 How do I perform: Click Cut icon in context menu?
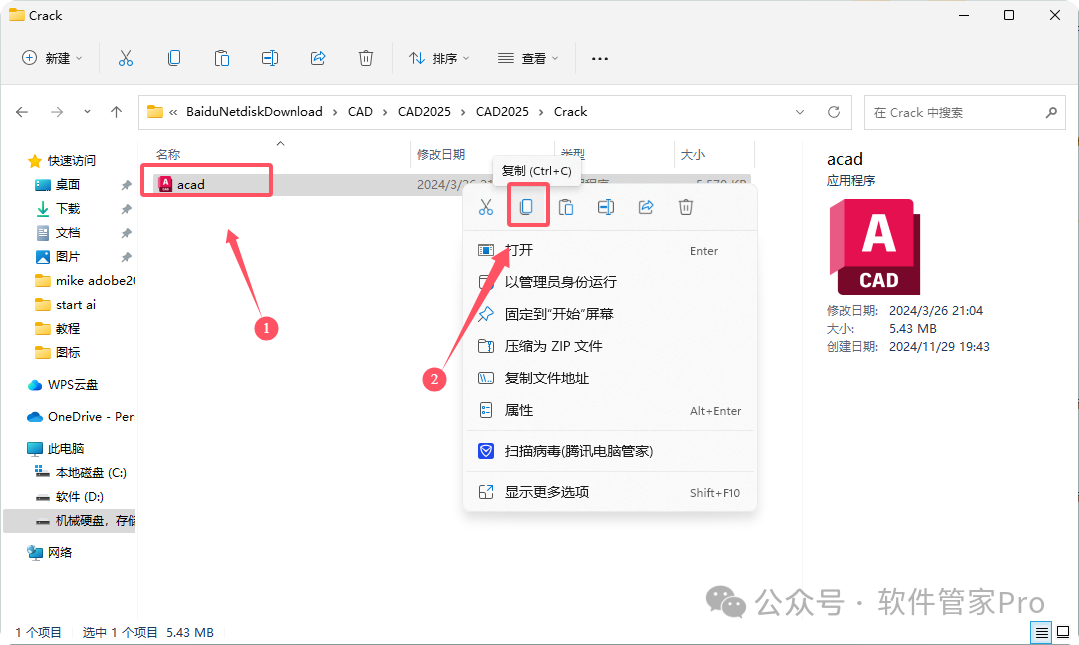pyautogui.click(x=486, y=207)
